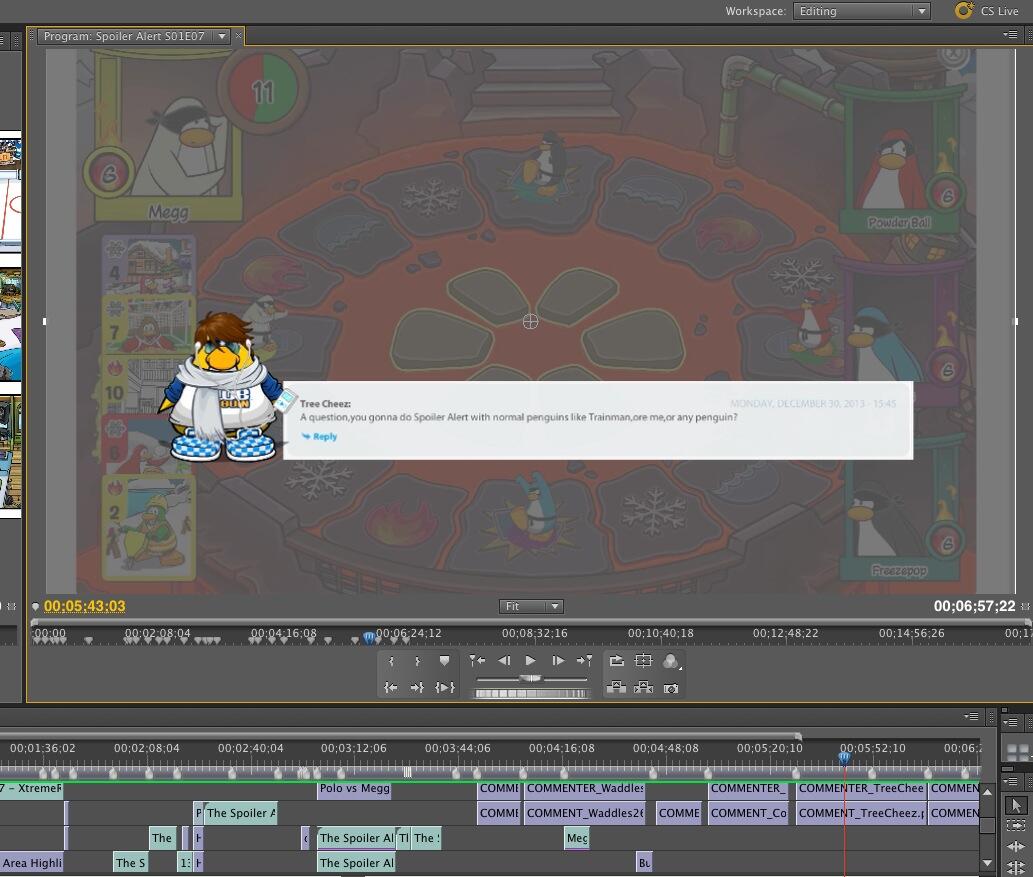Jump to the previous marker
This screenshot has width=1033, height=877.
pos(477,660)
